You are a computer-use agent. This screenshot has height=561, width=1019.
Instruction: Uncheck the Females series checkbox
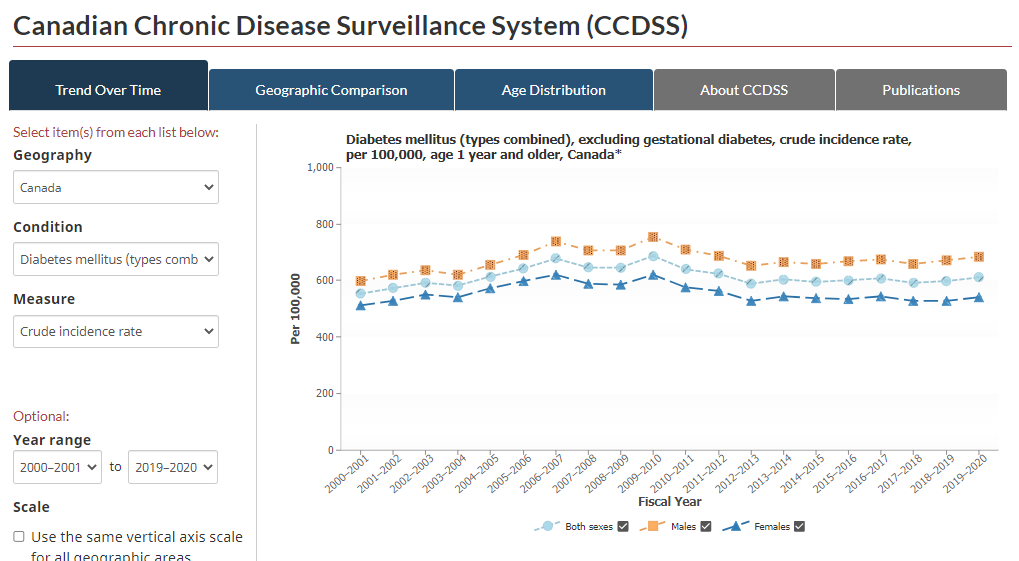point(800,527)
